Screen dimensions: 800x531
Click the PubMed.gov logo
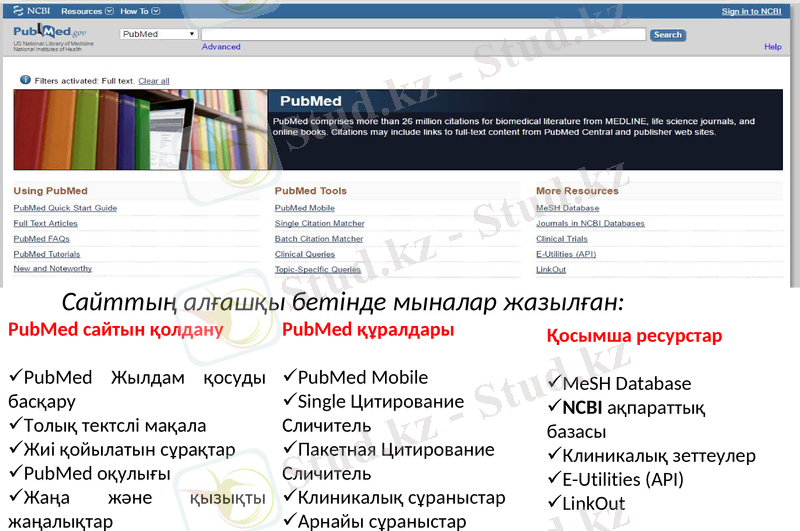pyautogui.click(x=50, y=34)
